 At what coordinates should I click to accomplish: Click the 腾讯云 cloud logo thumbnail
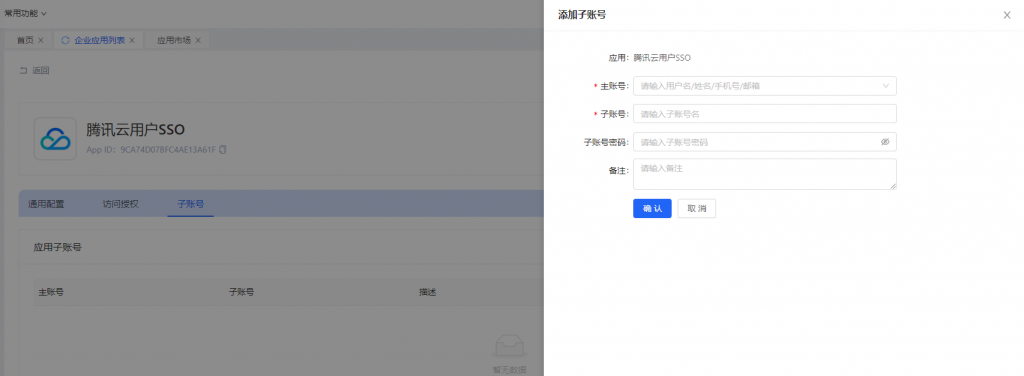coord(56,138)
